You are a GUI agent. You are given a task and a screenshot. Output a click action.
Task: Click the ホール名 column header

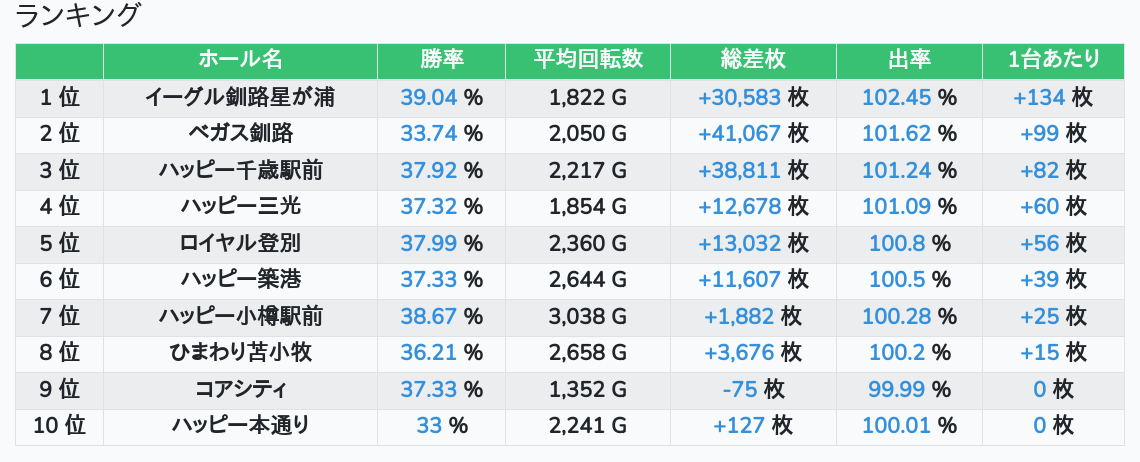click(240, 60)
